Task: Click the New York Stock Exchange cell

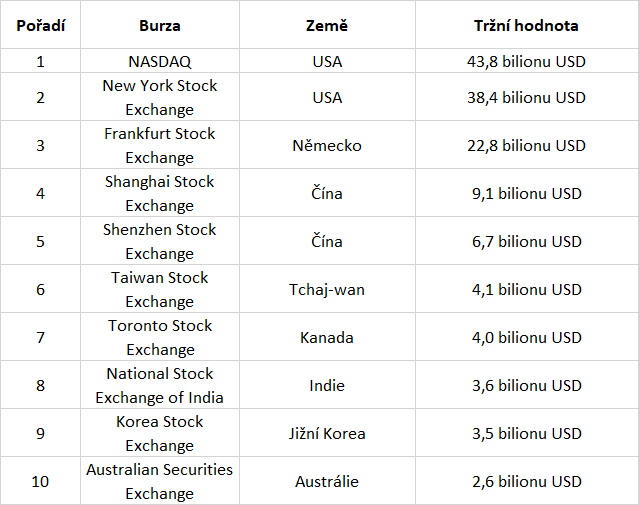Action: pos(160,97)
